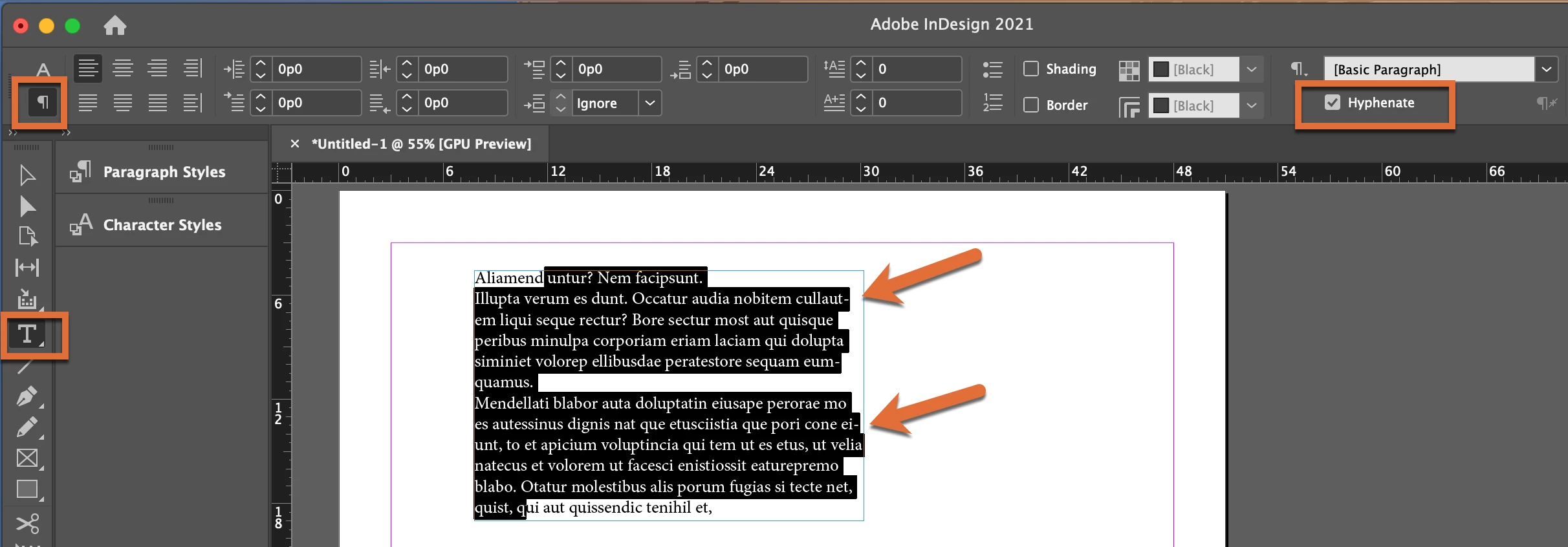The height and width of the screenshot is (547, 1568).
Task: Open the Untitled-1 document tab
Action: [421, 144]
